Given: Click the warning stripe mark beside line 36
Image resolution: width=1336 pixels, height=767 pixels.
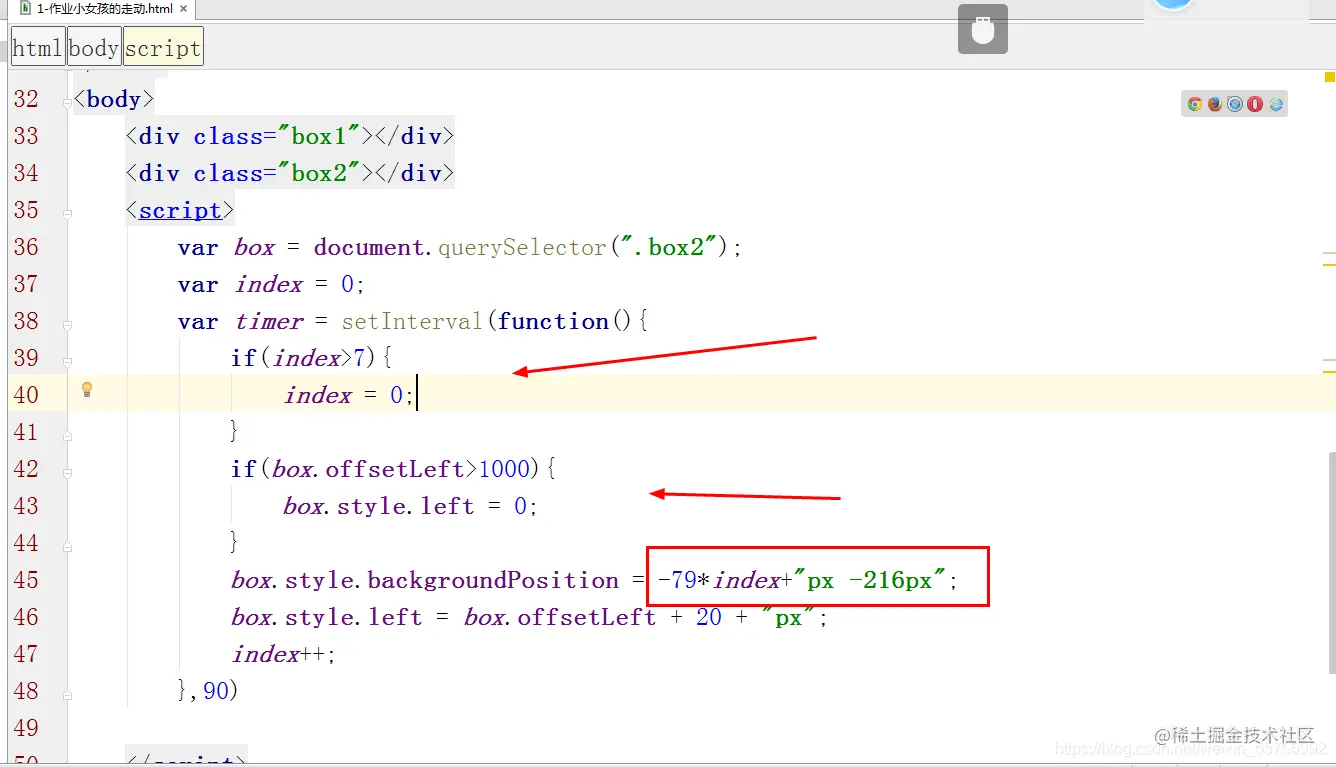Looking at the screenshot, I should coord(1329,254).
